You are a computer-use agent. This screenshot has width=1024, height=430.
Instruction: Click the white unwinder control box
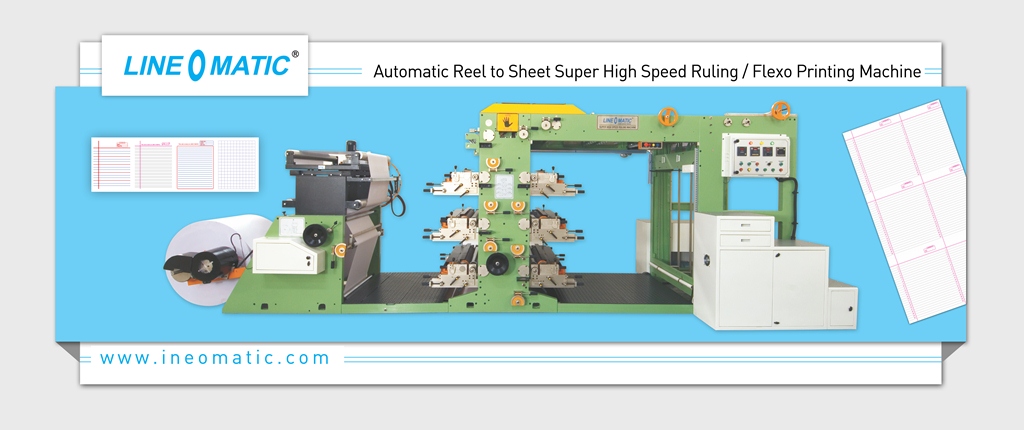tap(286, 255)
